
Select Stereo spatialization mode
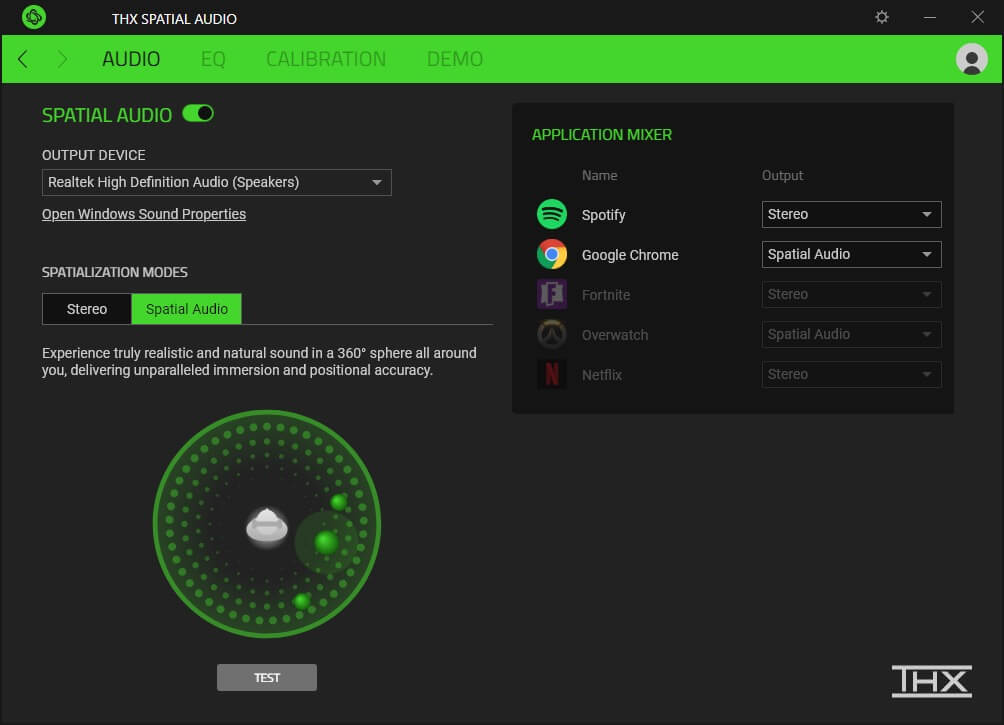coord(87,309)
